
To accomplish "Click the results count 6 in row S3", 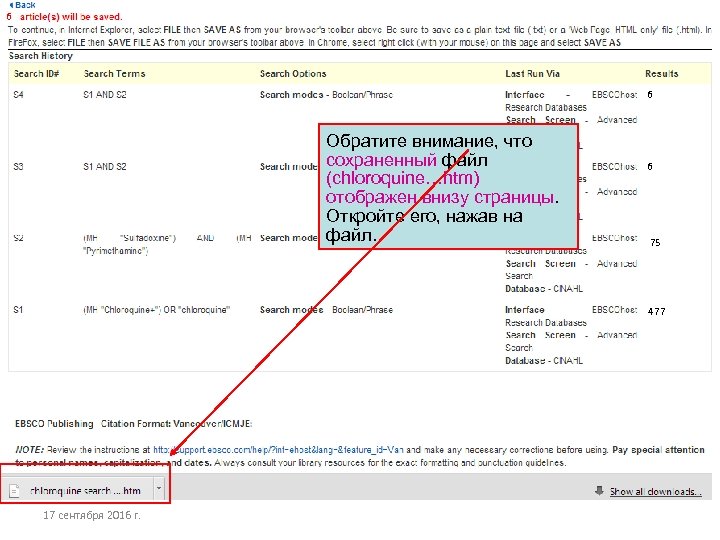I will pos(650,166).
